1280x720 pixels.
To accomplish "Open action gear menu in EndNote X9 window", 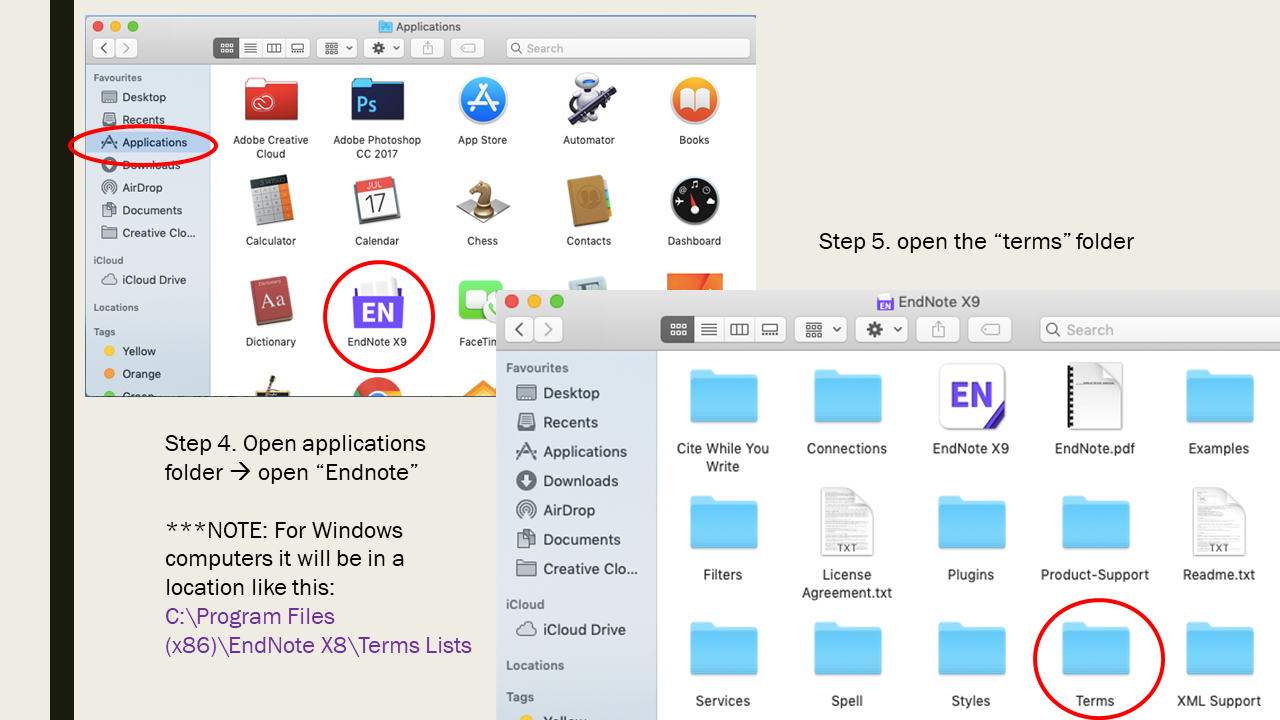I will pyautogui.click(x=882, y=329).
